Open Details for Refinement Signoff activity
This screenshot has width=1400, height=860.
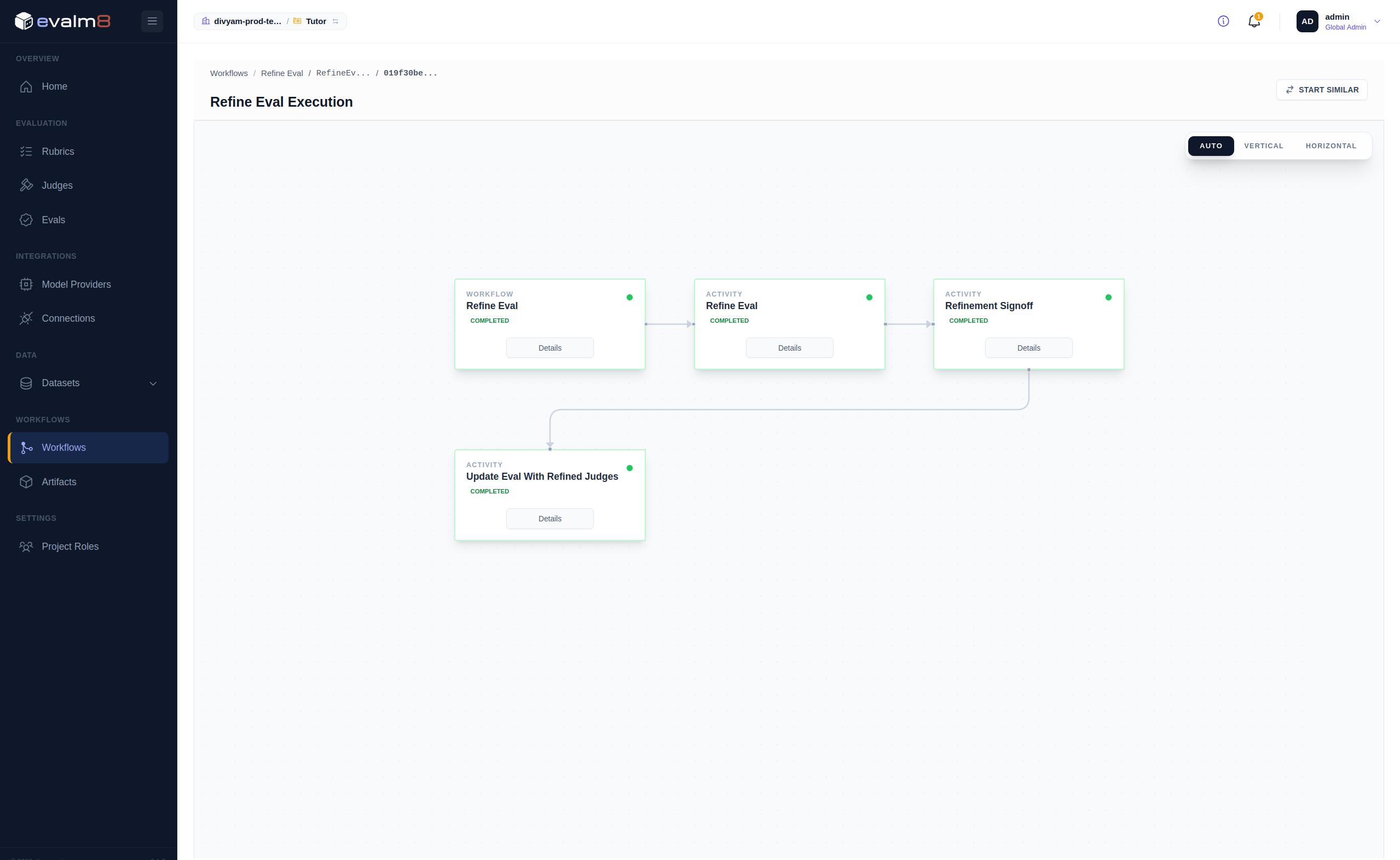[x=1028, y=348]
